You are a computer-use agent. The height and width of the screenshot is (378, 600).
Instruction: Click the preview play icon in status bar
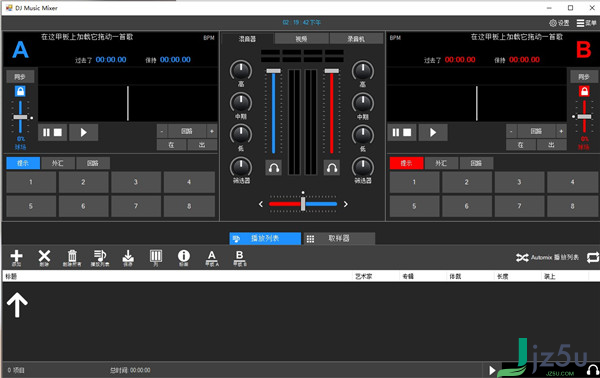[x=492, y=370]
